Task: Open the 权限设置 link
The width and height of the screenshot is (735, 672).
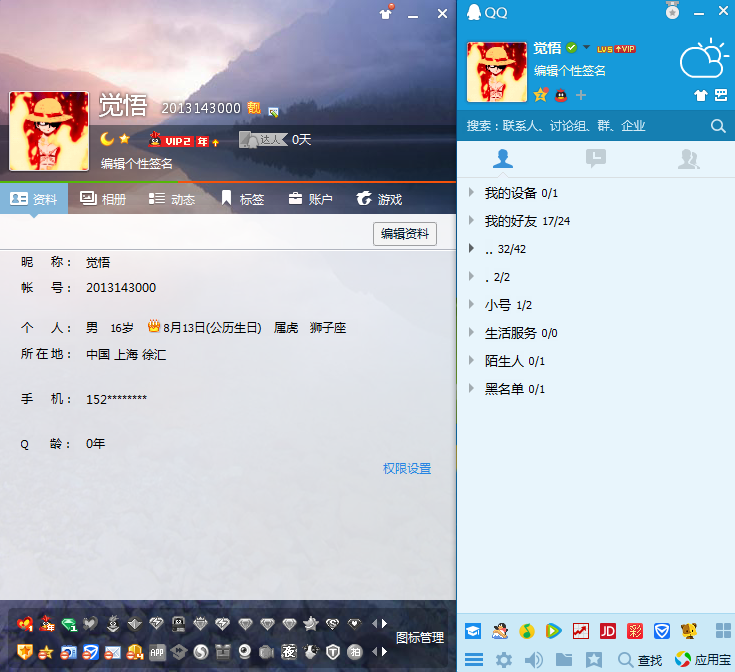Action: [x=407, y=469]
